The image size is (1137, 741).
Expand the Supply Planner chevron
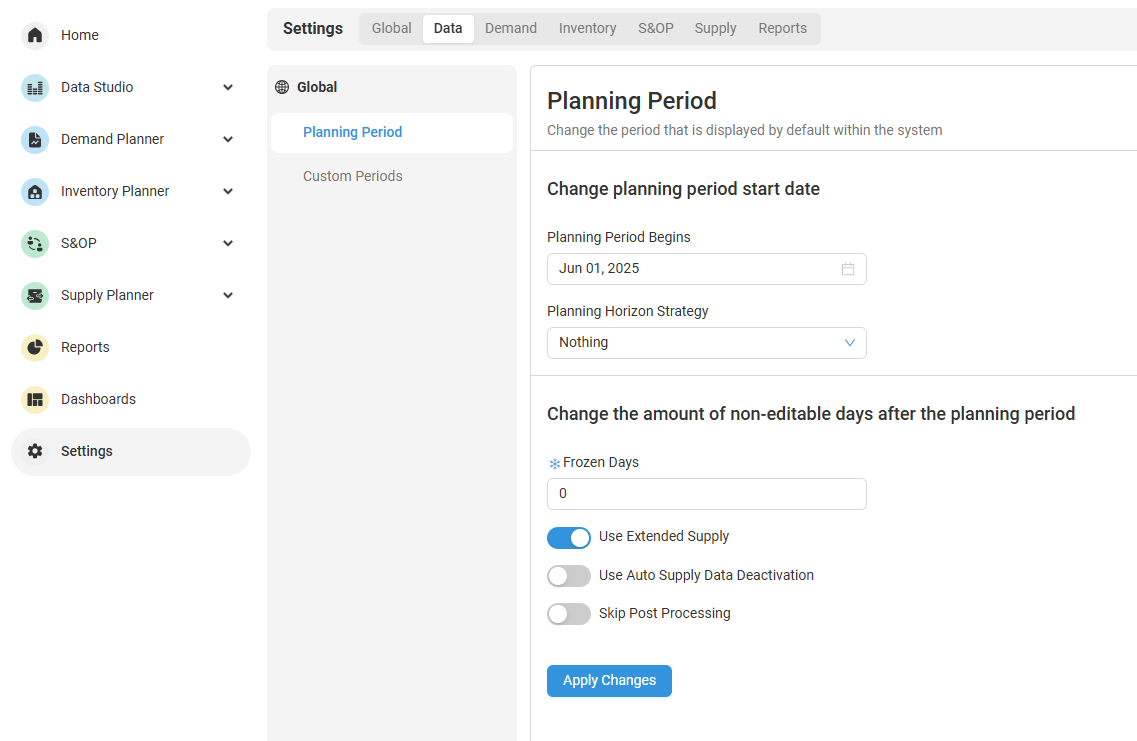coord(228,295)
